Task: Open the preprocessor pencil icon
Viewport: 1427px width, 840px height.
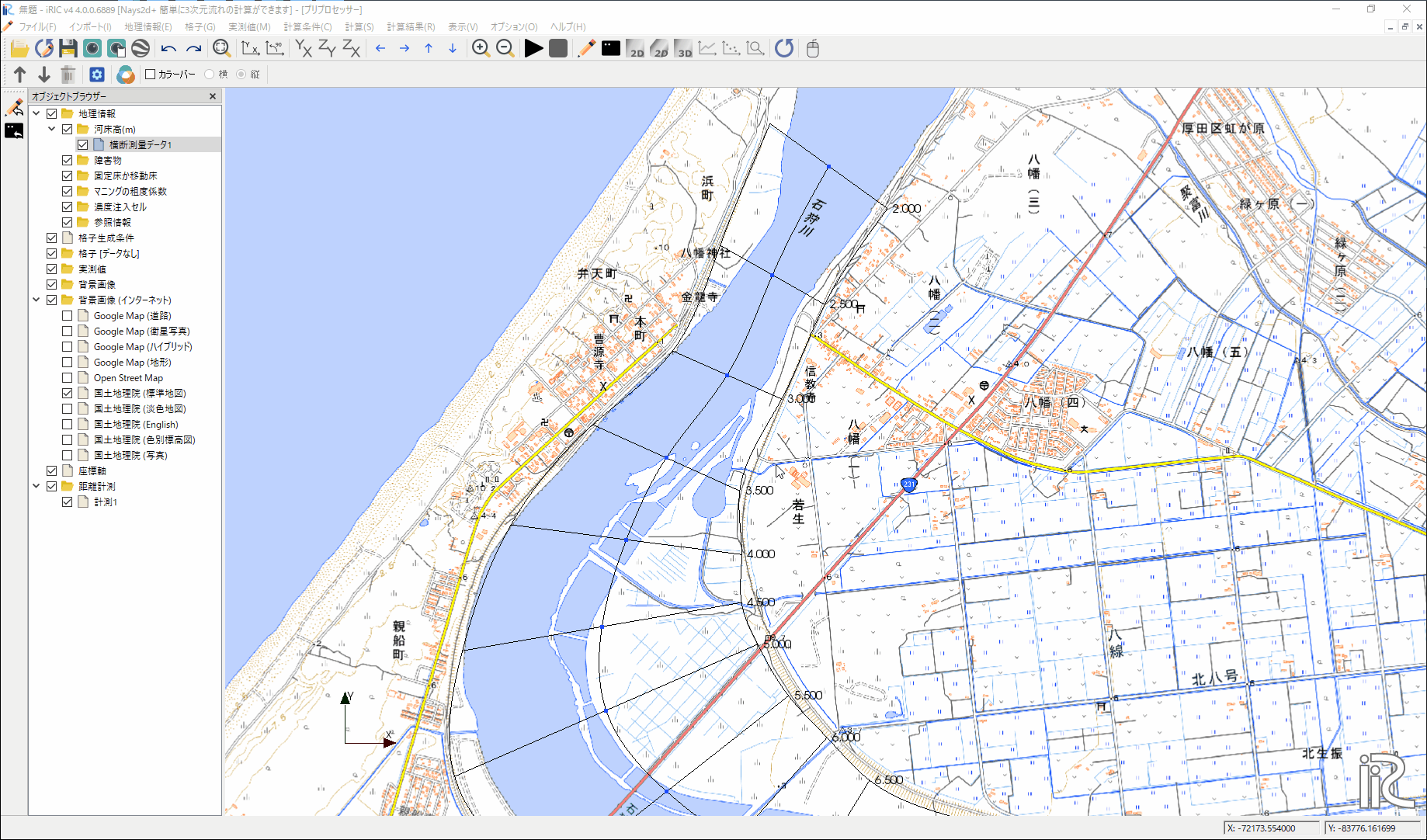Action: coord(586,48)
